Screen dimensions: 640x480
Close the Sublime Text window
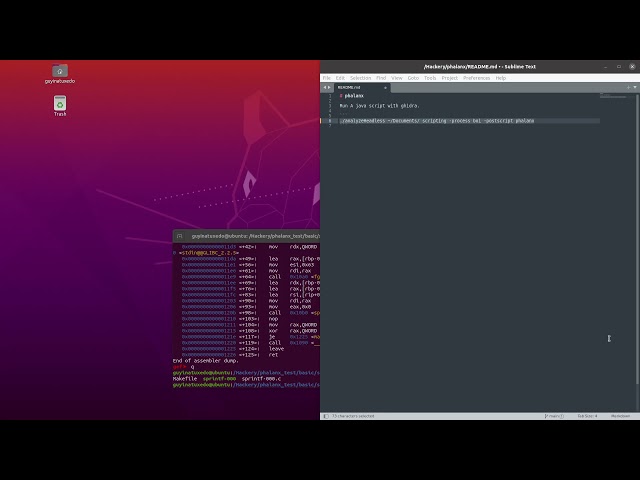(632, 67)
